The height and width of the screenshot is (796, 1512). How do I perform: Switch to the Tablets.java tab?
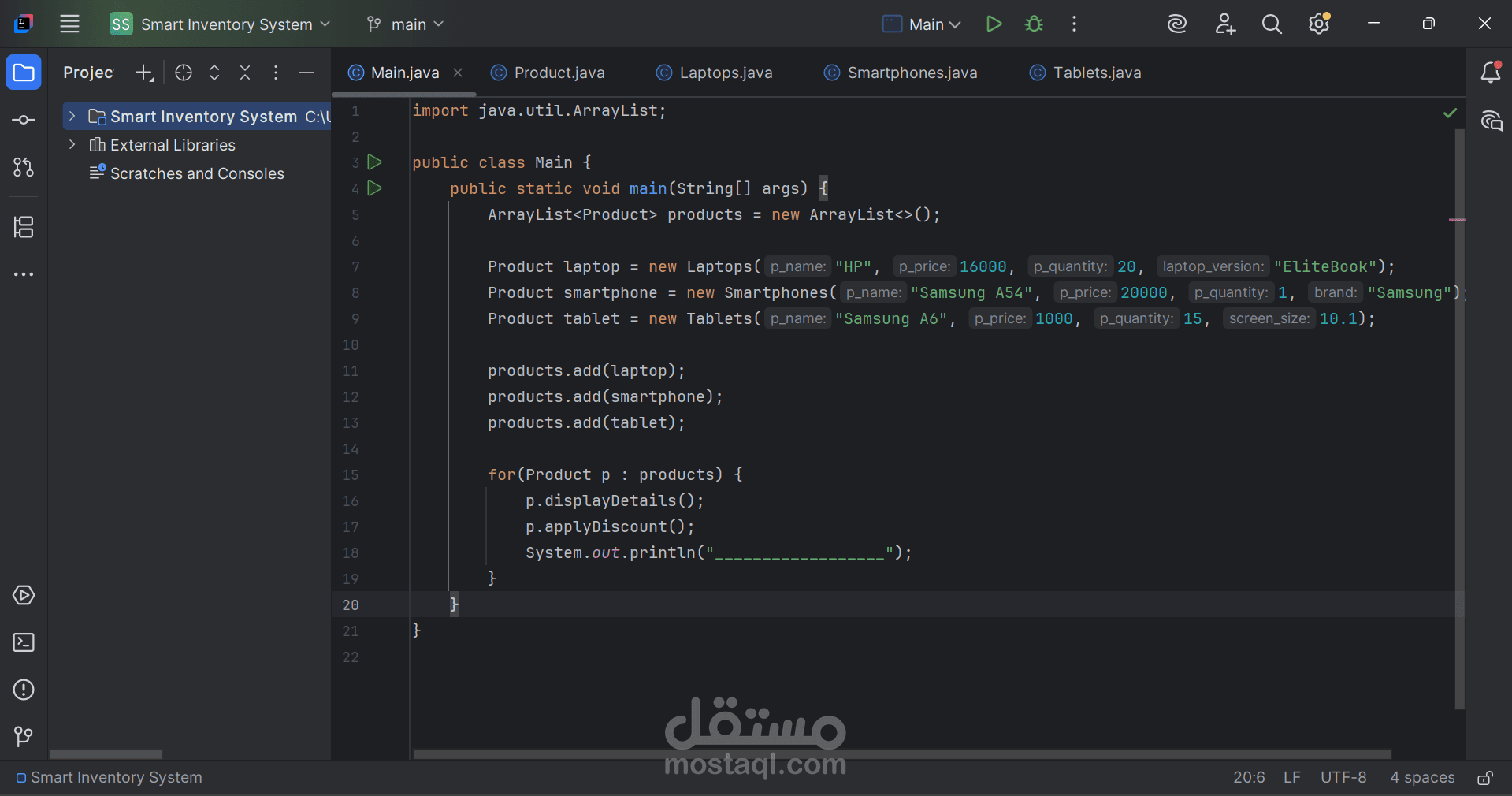pyautogui.click(x=1086, y=73)
